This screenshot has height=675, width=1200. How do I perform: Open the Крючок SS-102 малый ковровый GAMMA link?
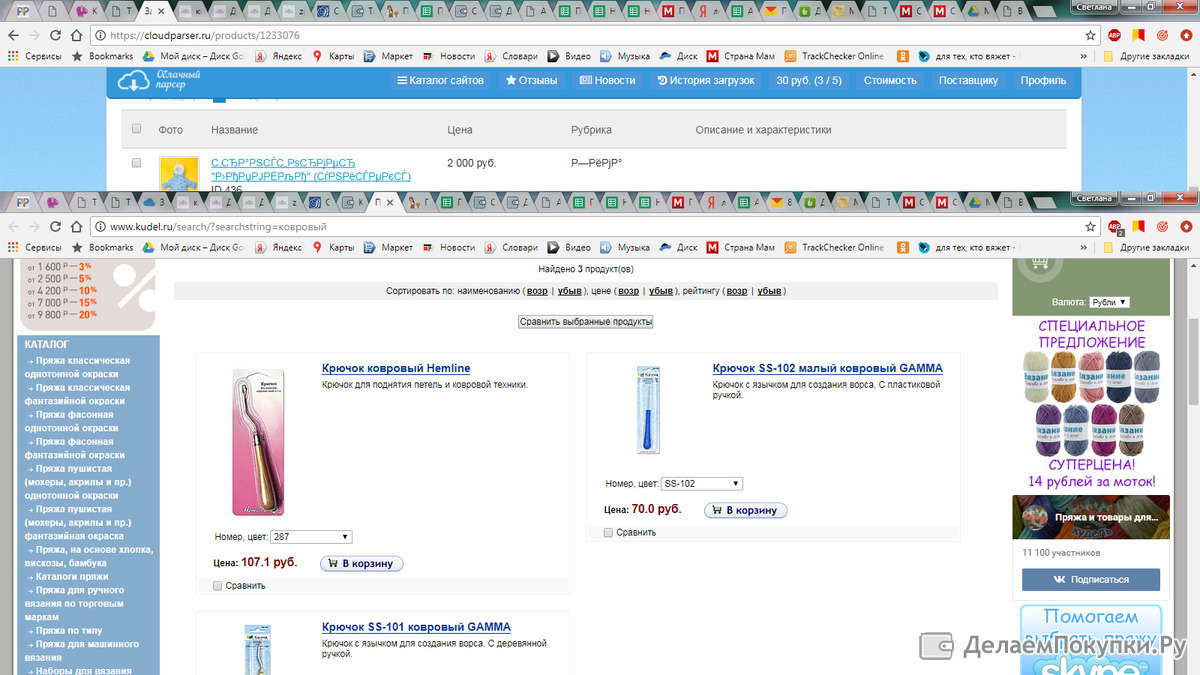pos(827,368)
